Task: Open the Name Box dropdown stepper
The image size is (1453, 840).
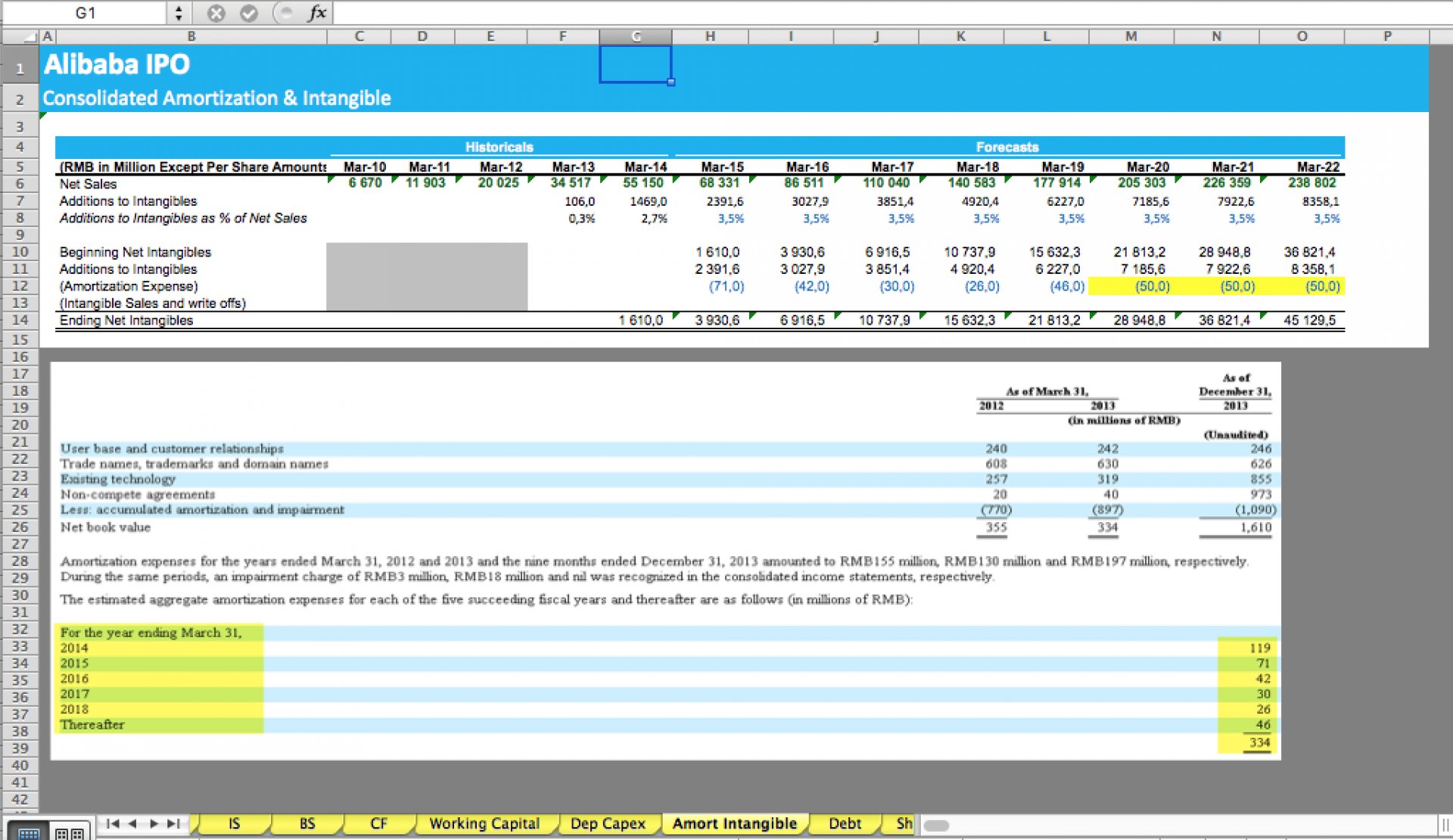Action: click(179, 13)
